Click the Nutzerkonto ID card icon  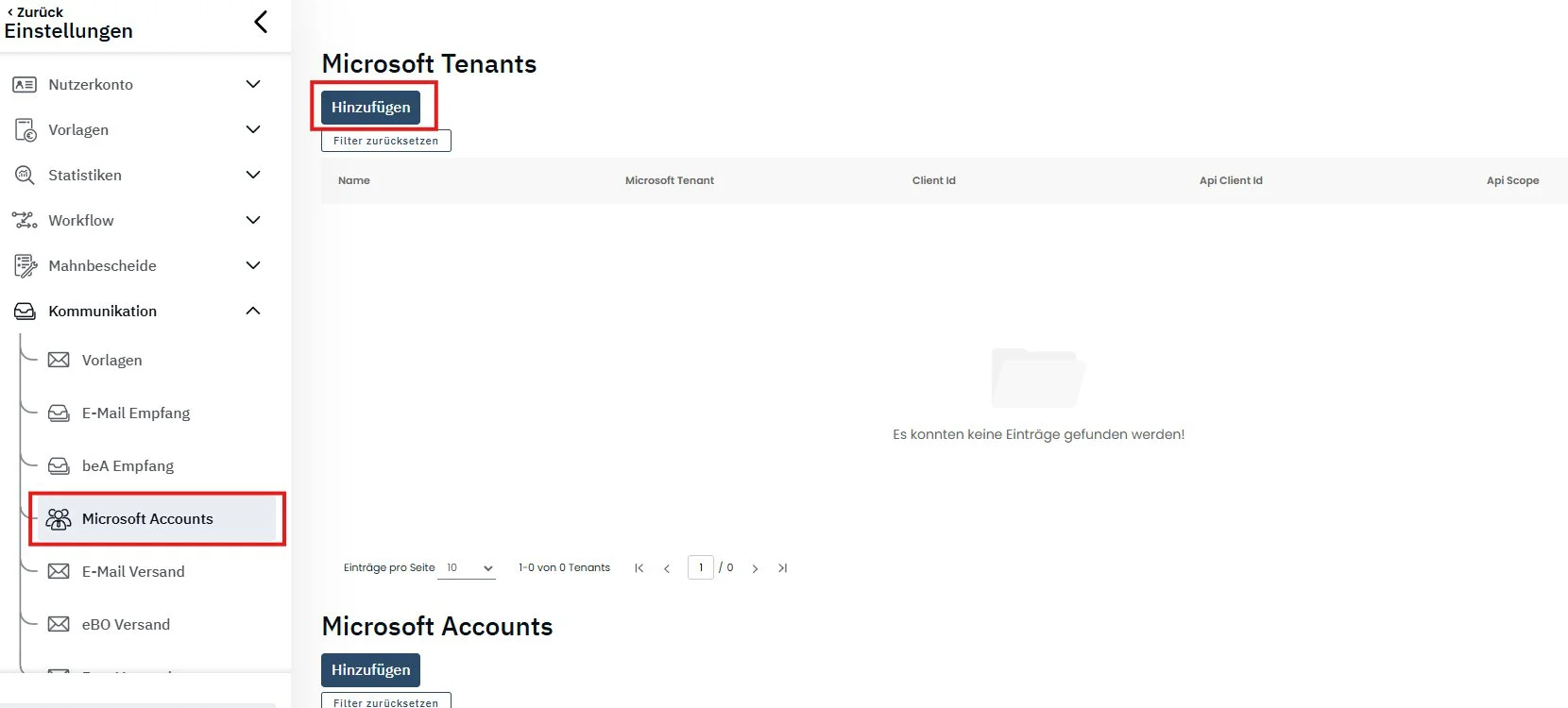(25, 84)
